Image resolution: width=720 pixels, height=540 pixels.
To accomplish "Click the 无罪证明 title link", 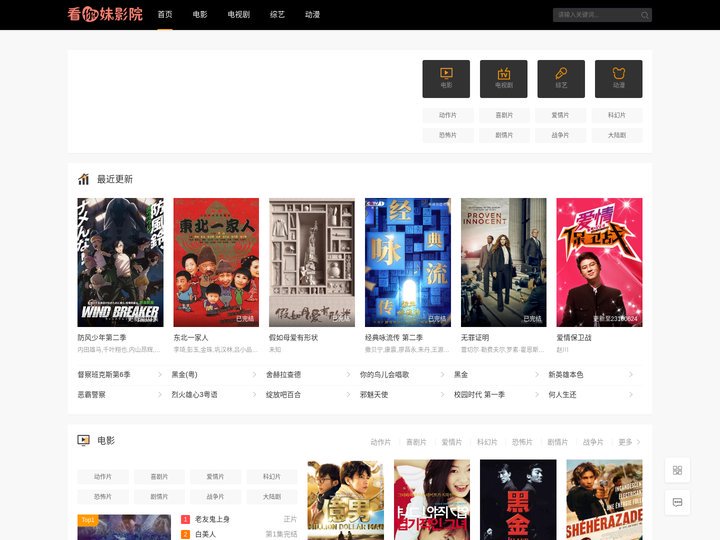I will click(475, 338).
